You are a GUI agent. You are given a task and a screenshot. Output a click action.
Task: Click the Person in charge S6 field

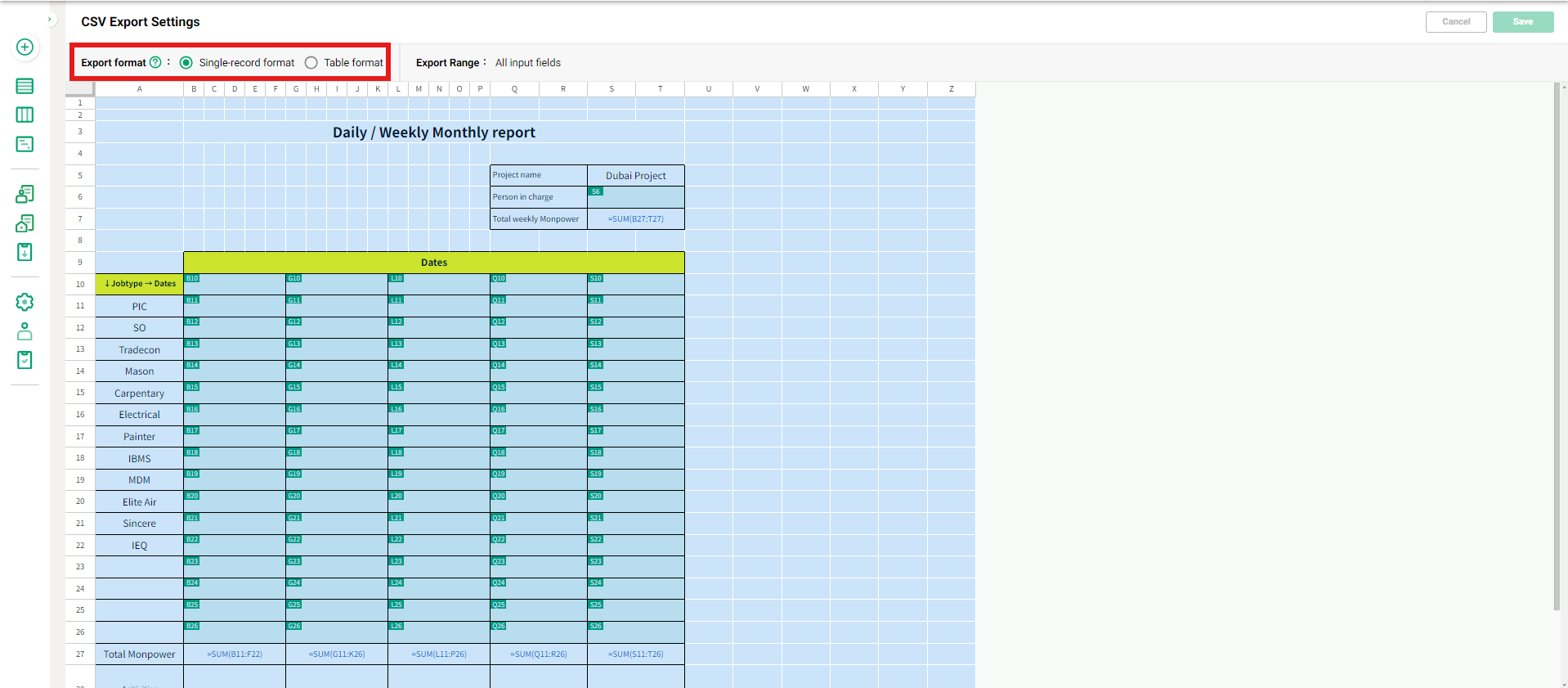(635, 197)
